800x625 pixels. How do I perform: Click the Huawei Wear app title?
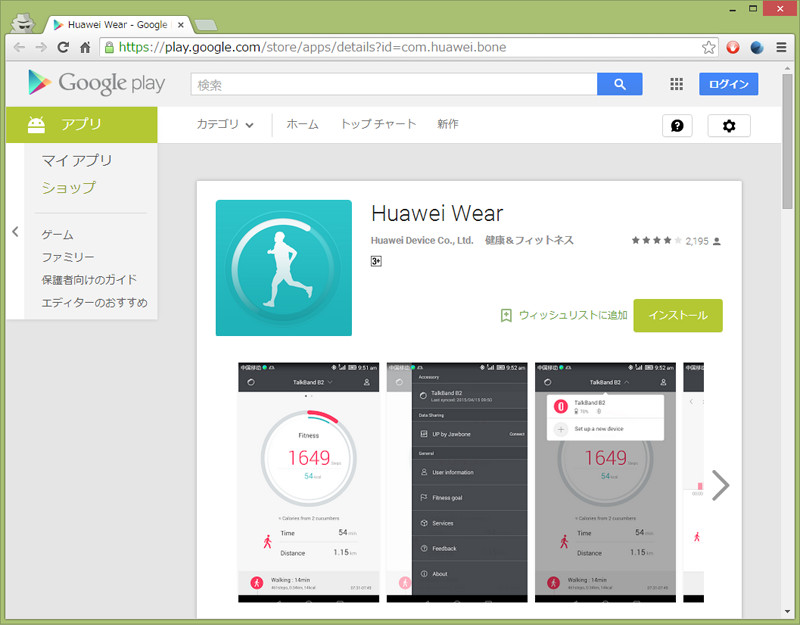click(x=437, y=213)
